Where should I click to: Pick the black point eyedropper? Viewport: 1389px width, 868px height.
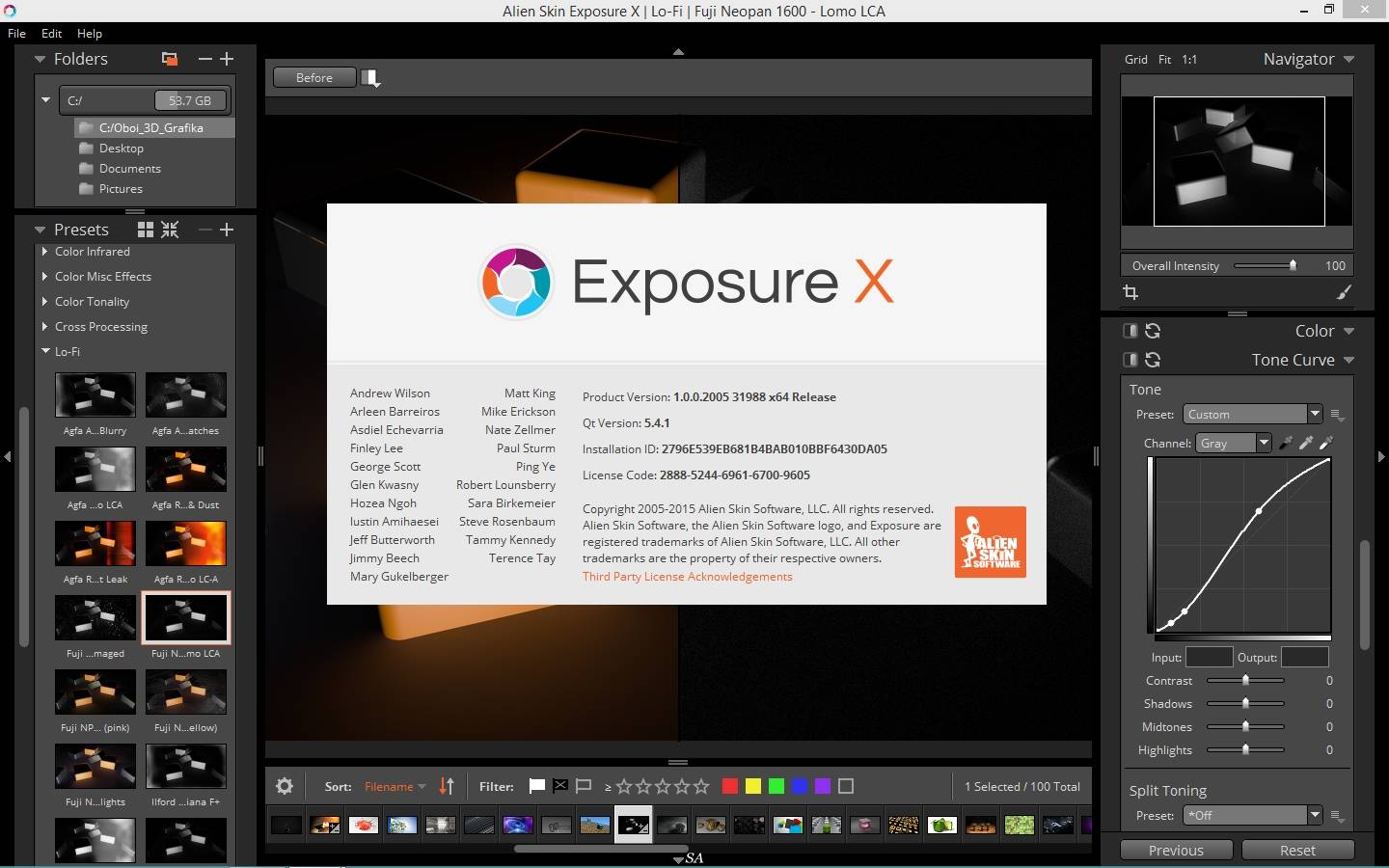(1286, 443)
